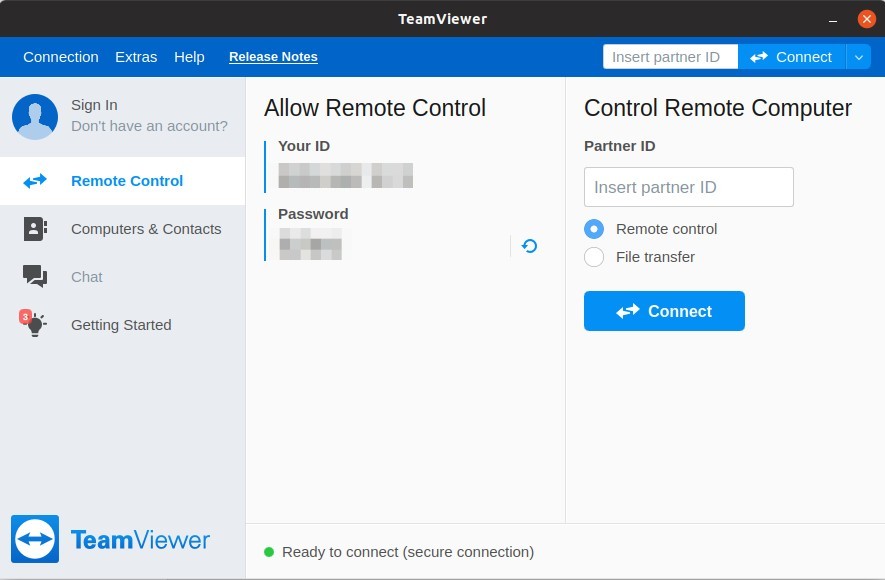Click the "Don't have an account?" link
The image size is (885, 580).
[x=150, y=126]
